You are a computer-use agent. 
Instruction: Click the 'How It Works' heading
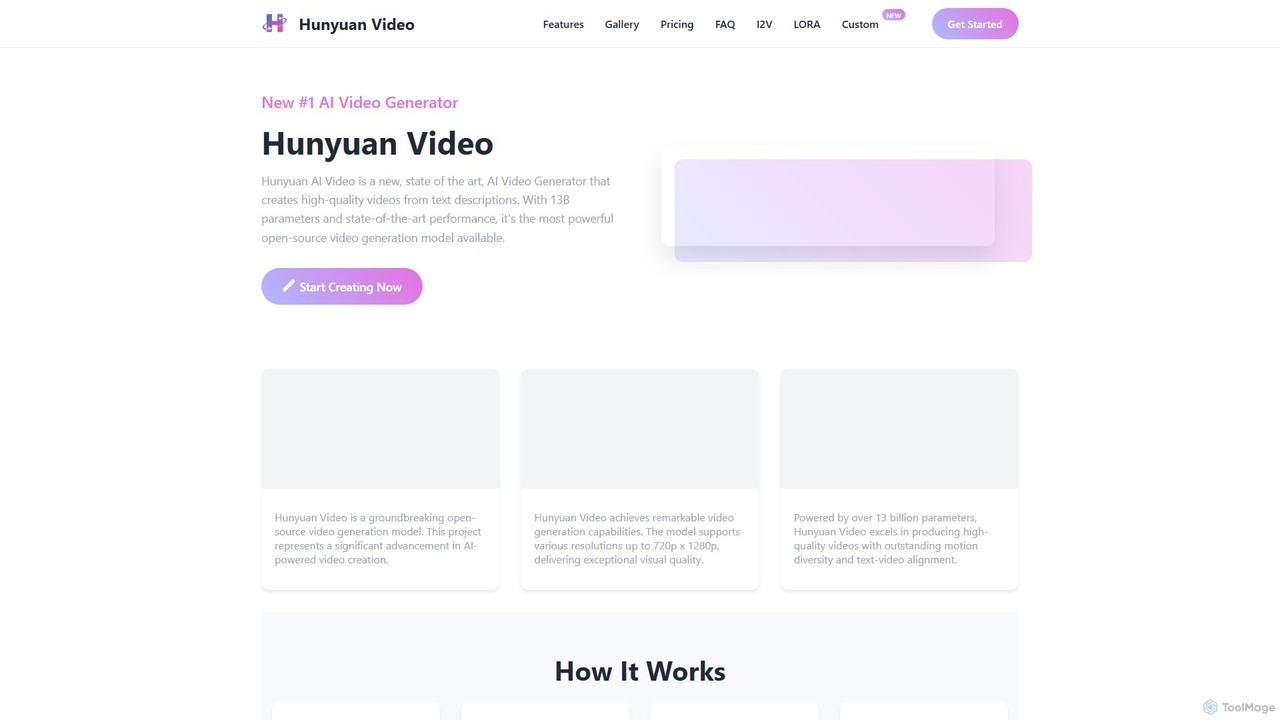[640, 671]
